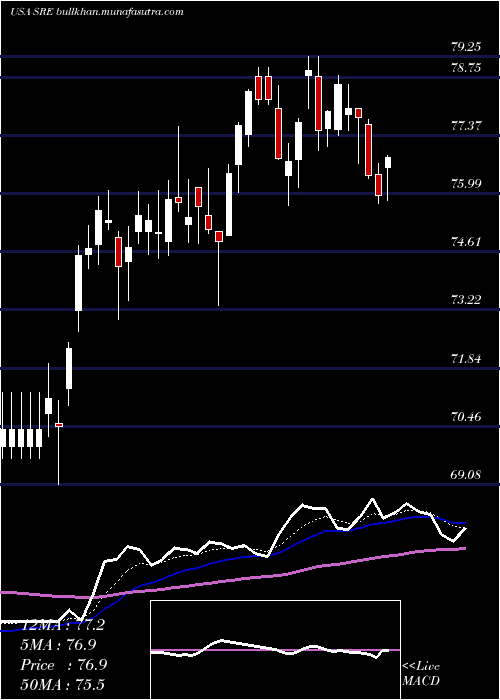Click the 77.37 price level label
Image resolution: width=500 pixels, height=700 pixels.
[466, 125]
